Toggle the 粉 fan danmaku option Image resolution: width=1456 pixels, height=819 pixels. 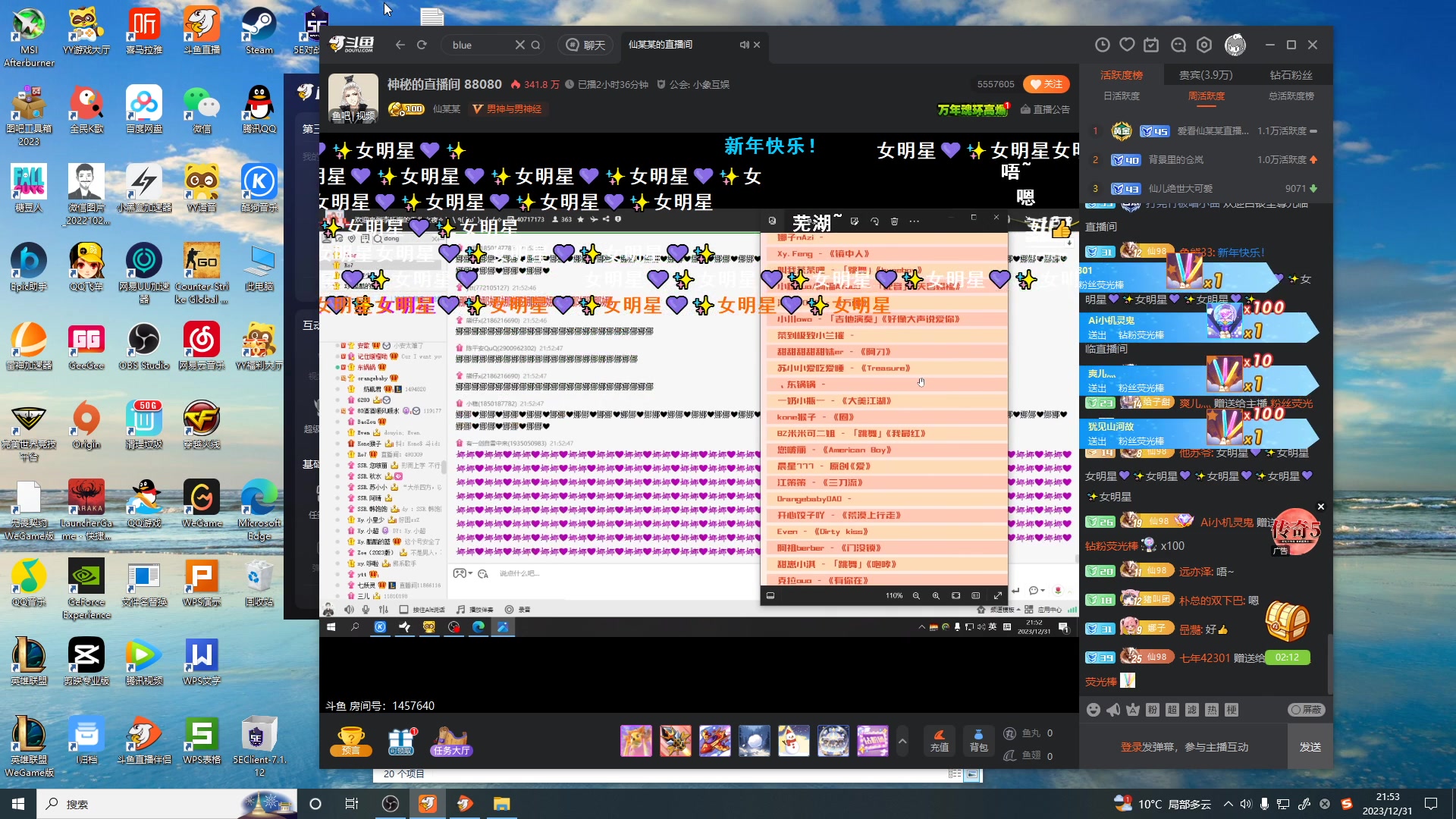[1152, 710]
